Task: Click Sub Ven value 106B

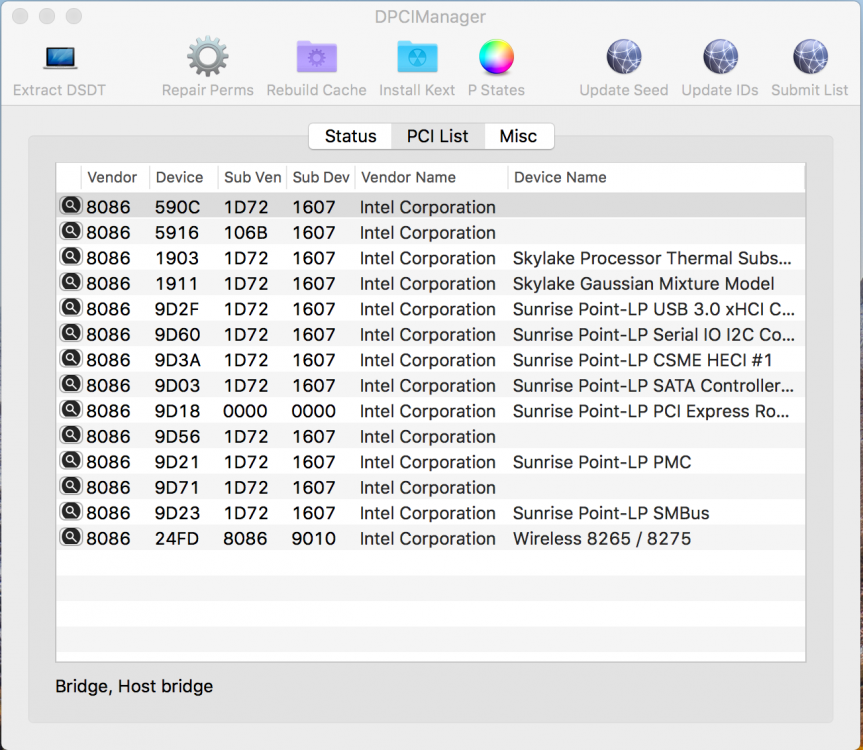Action: pyautogui.click(x=245, y=233)
